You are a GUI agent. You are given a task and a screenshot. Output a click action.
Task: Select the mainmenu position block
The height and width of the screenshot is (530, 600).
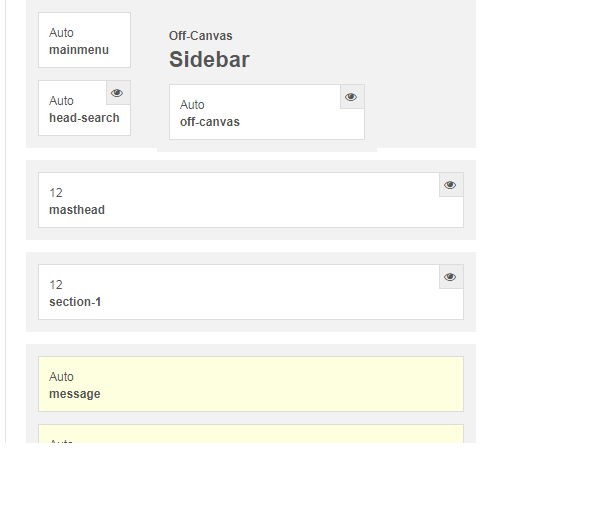coord(84,40)
